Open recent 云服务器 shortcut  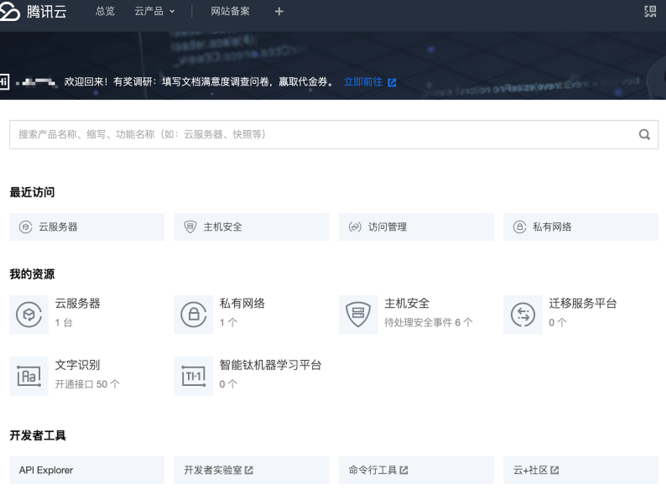click(x=87, y=227)
